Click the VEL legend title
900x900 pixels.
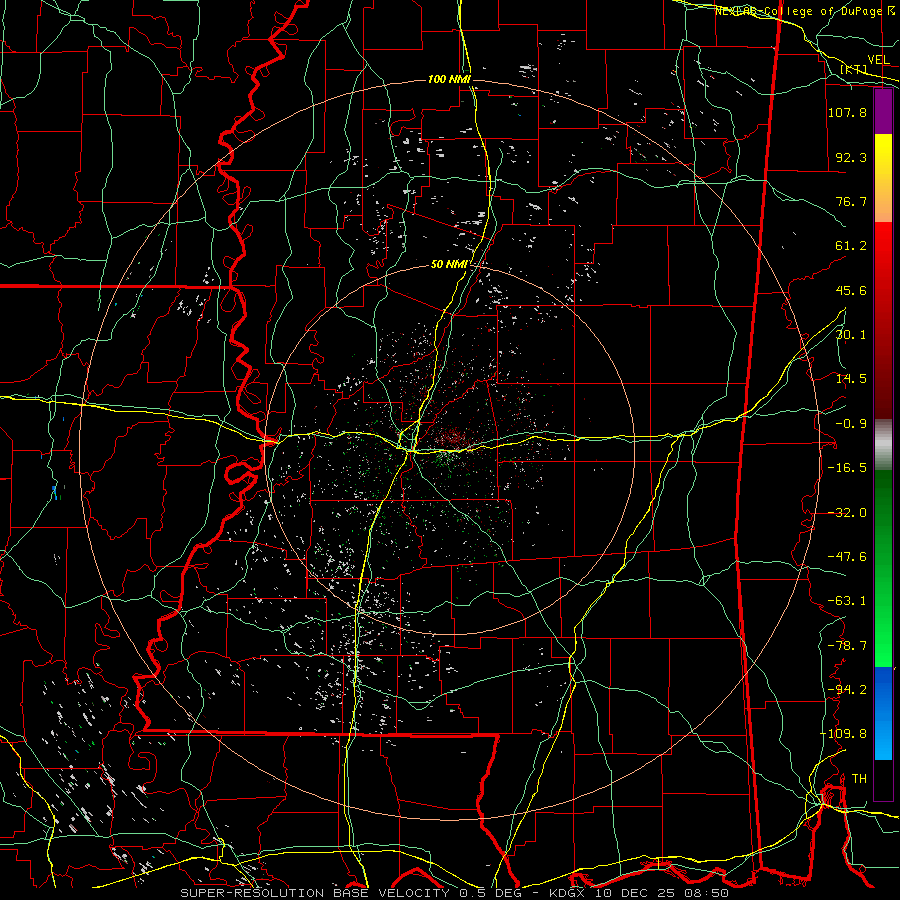click(879, 60)
